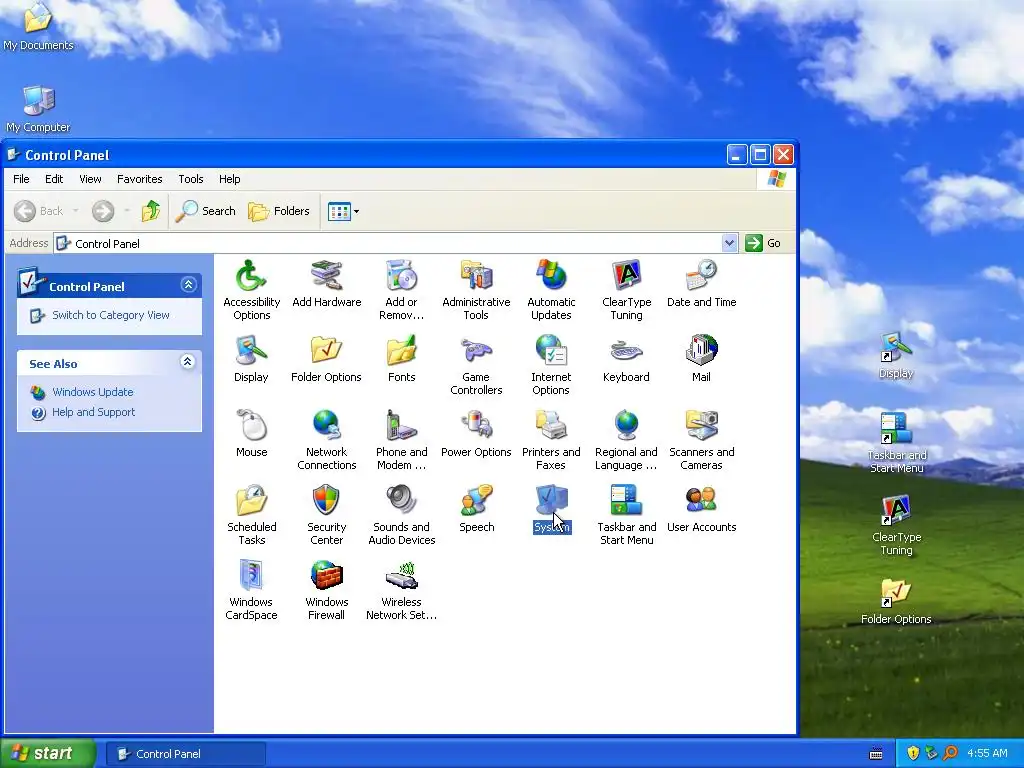
Task: Select the Control Panel taskbar button
Action: (185, 754)
